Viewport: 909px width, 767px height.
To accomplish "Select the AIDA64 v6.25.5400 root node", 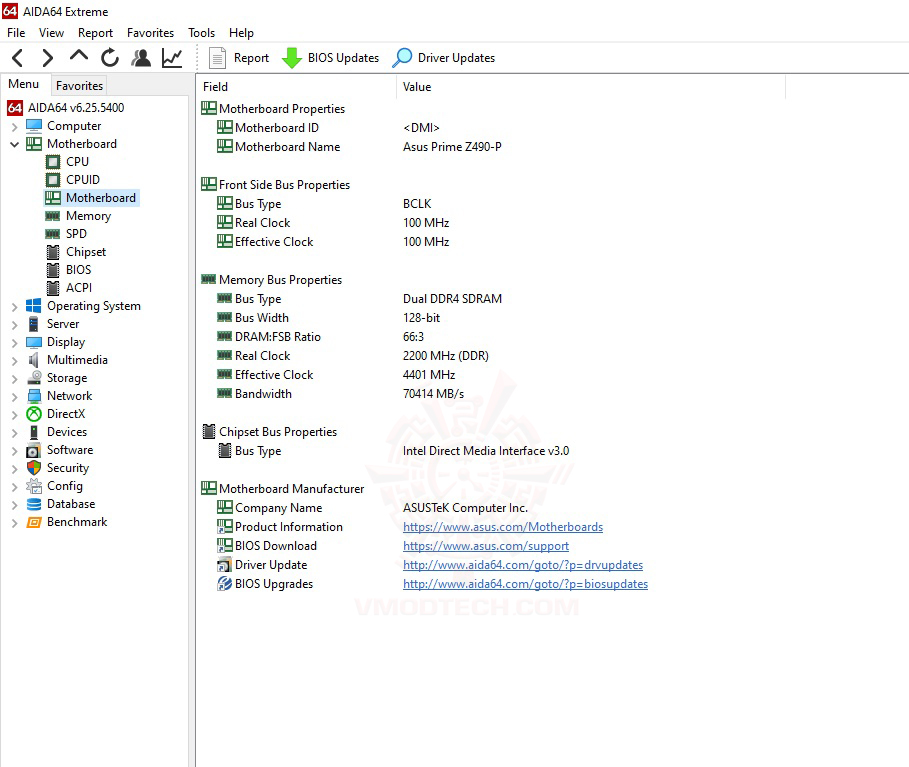I will [66, 108].
